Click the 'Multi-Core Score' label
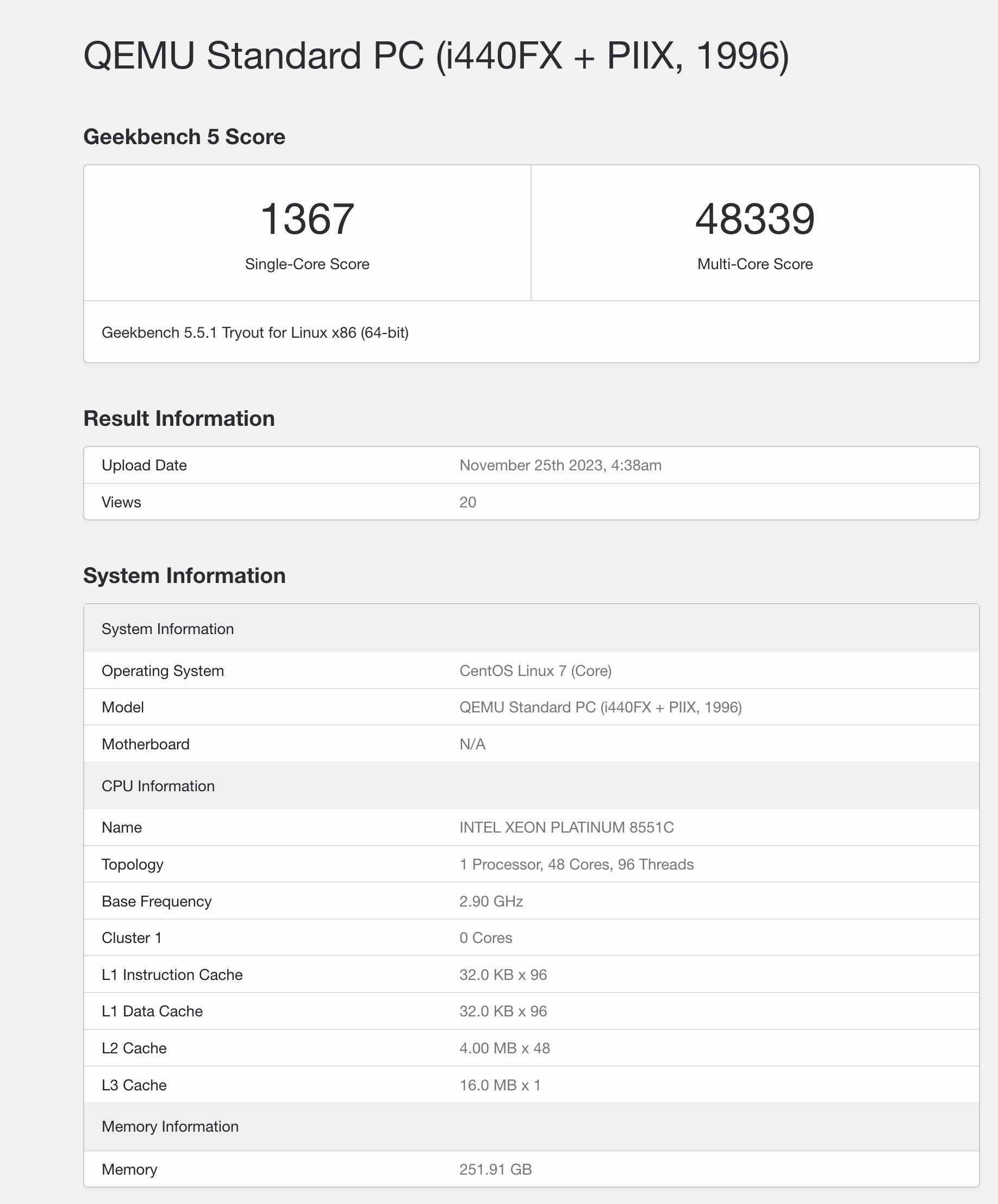 click(x=755, y=264)
